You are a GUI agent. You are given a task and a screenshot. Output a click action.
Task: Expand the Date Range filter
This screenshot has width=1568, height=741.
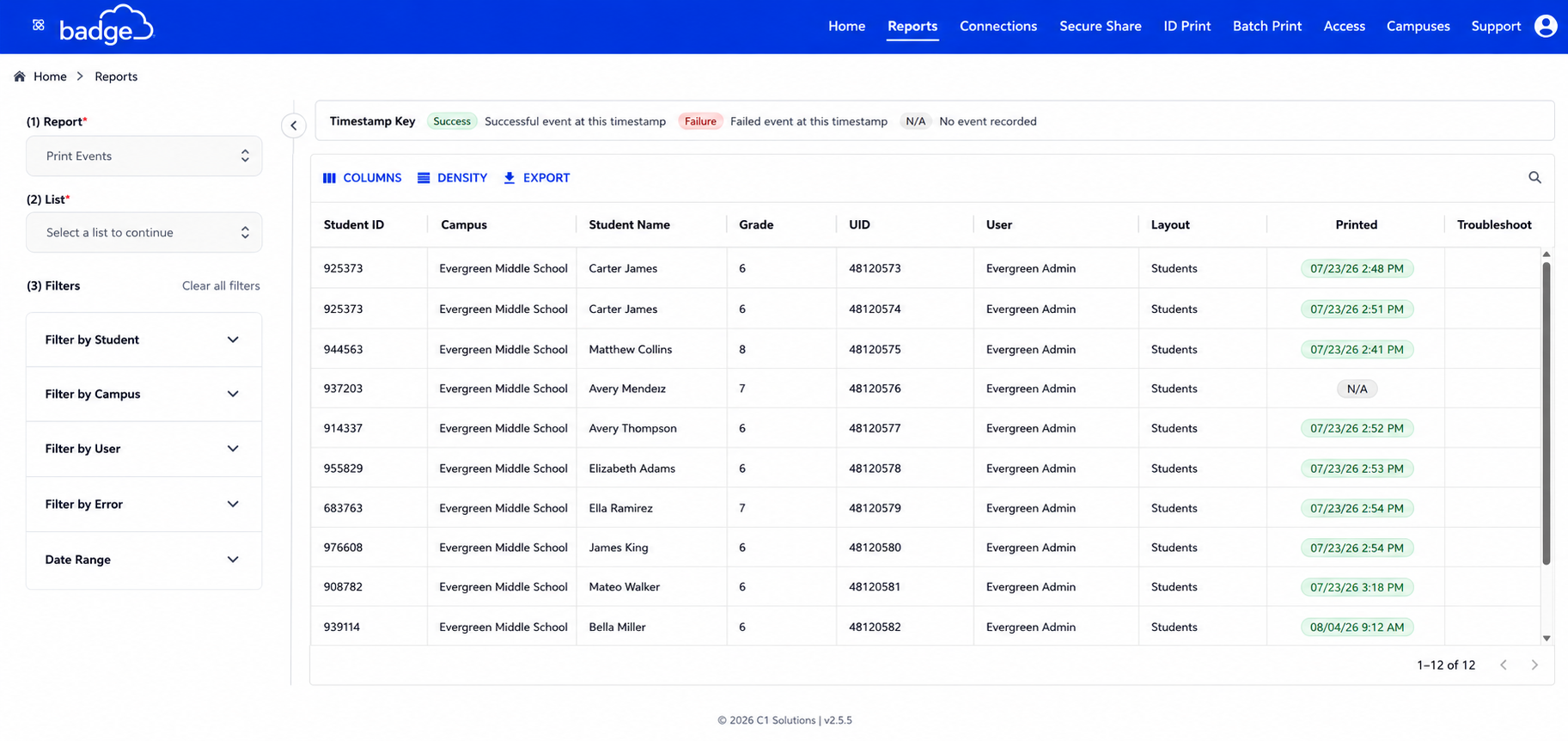tap(143, 560)
